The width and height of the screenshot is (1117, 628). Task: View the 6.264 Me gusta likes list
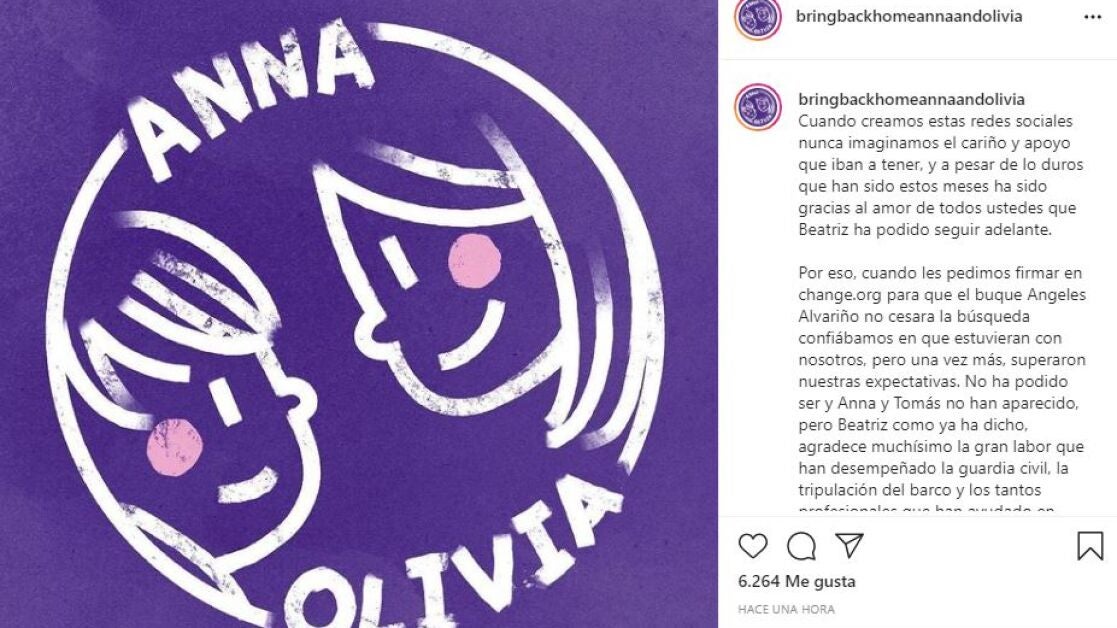click(796, 581)
